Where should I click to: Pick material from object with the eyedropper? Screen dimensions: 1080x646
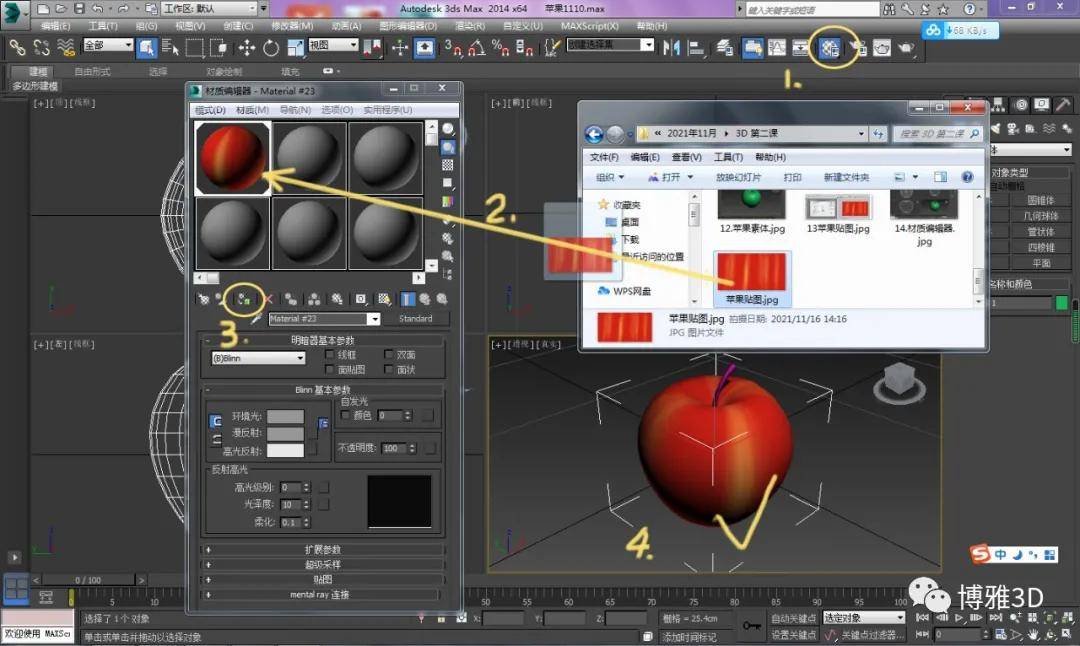click(256, 319)
